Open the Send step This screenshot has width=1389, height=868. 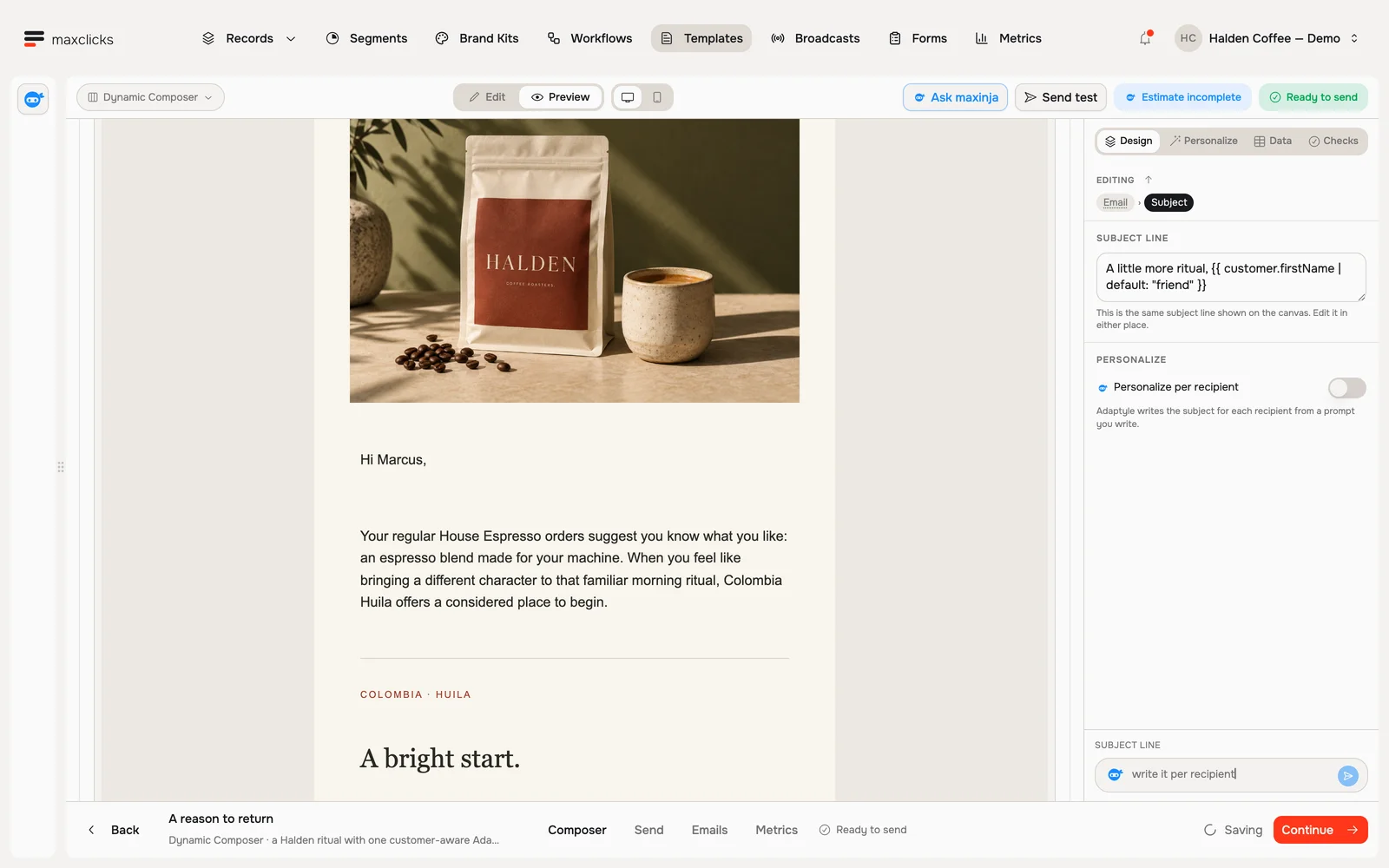648,830
